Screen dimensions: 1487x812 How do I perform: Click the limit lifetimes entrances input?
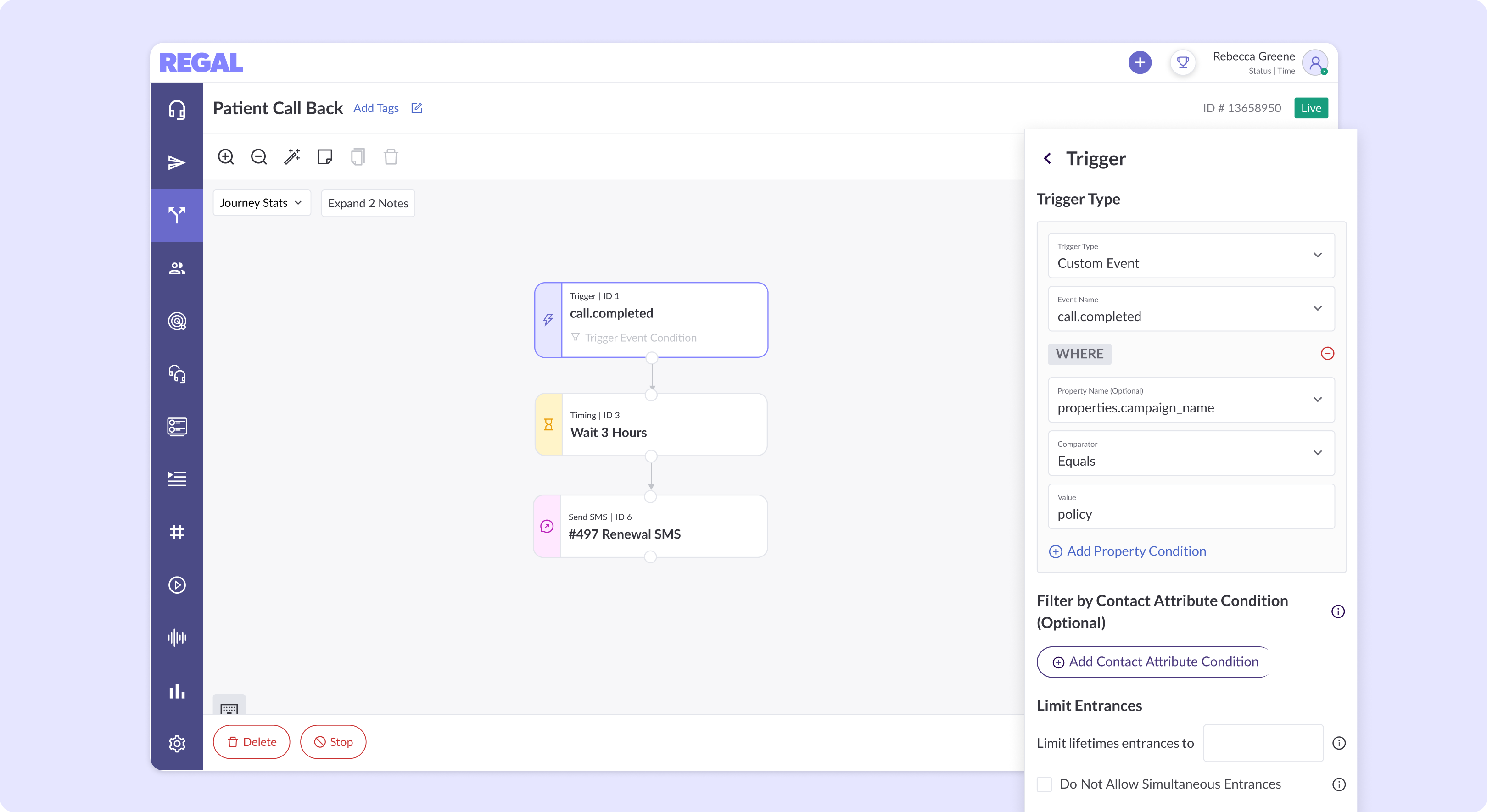(1263, 743)
